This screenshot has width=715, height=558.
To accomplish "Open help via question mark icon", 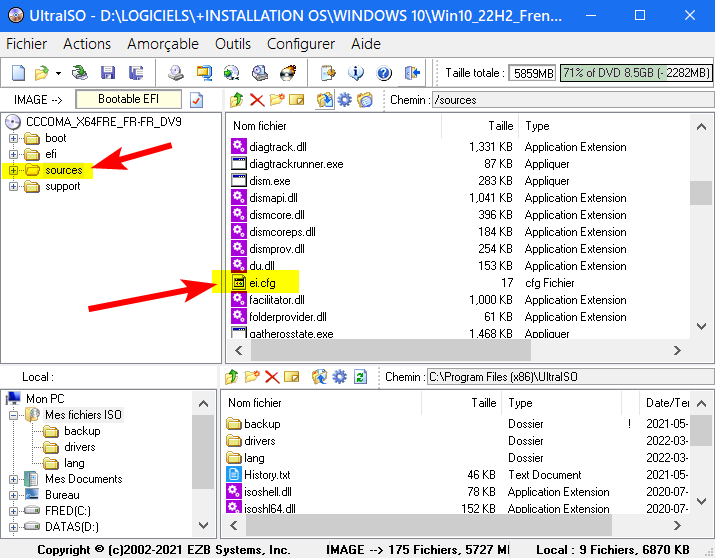I will click(384, 73).
